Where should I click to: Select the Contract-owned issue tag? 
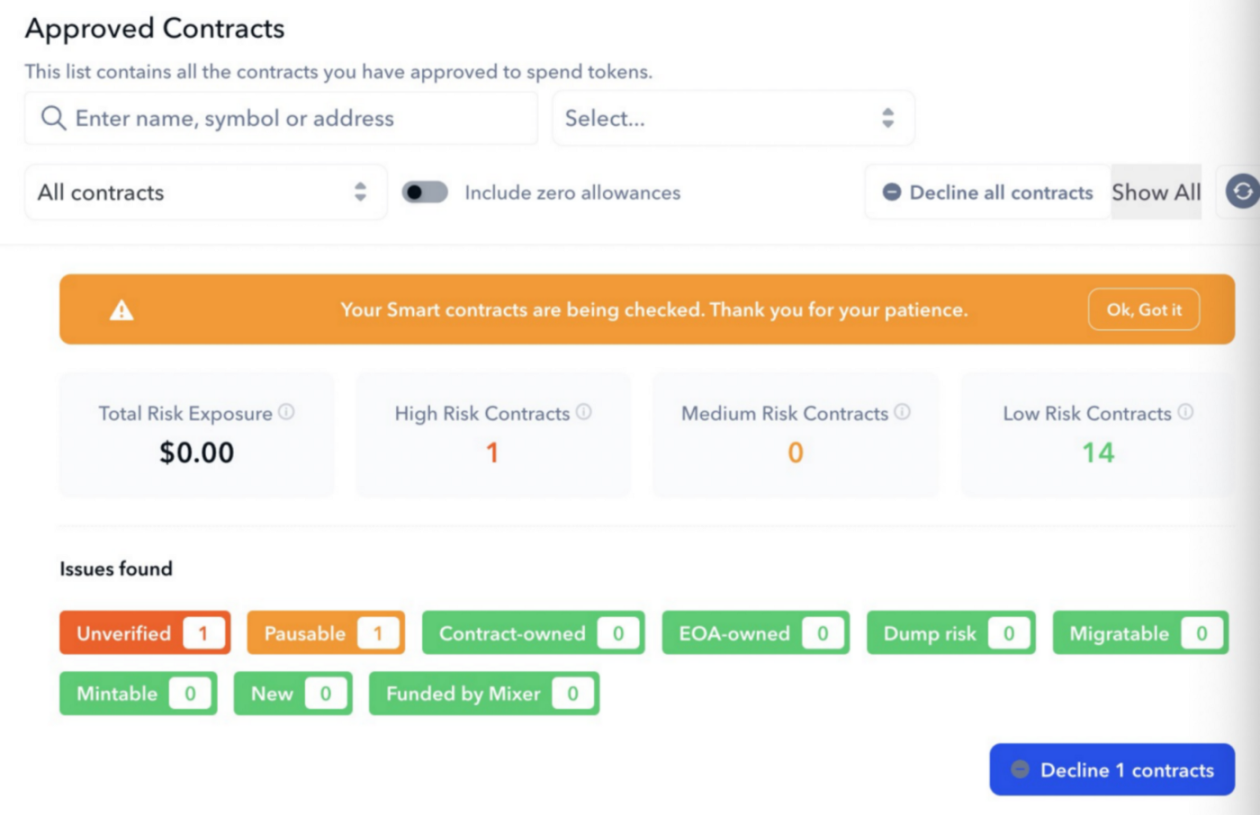coord(533,633)
